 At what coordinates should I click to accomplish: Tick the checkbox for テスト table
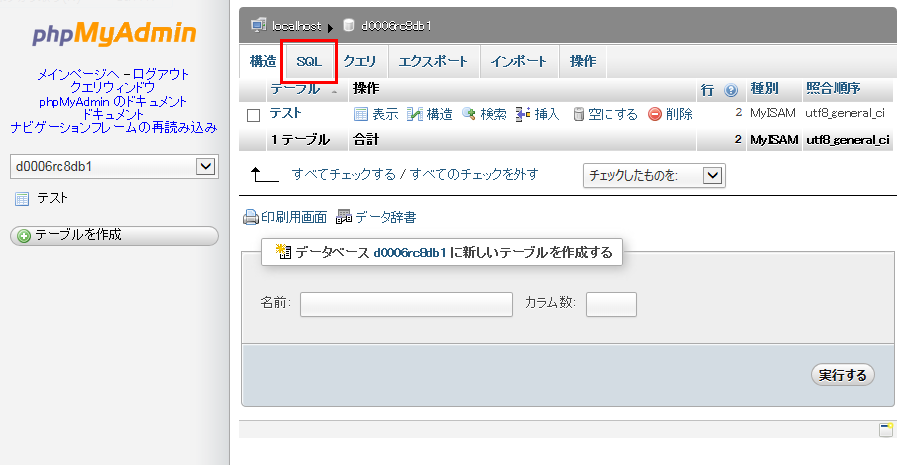tap(253, 115)
